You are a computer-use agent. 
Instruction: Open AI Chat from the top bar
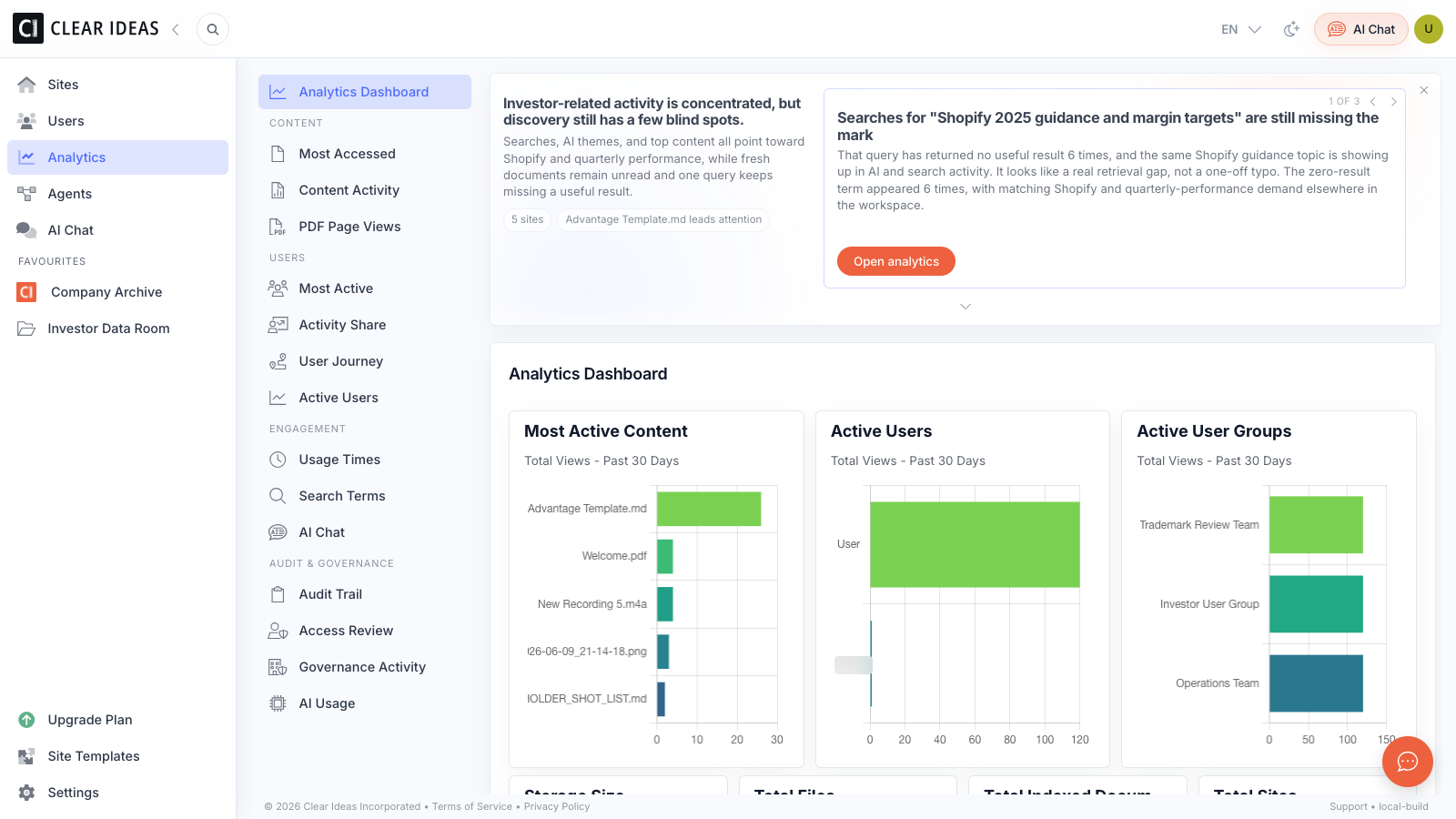point(1361,29)
